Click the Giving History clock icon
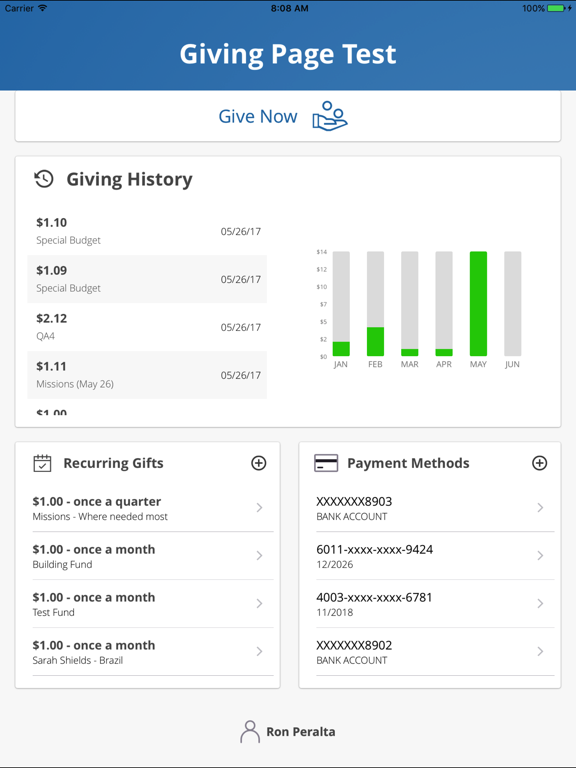 tap(44, 179)
